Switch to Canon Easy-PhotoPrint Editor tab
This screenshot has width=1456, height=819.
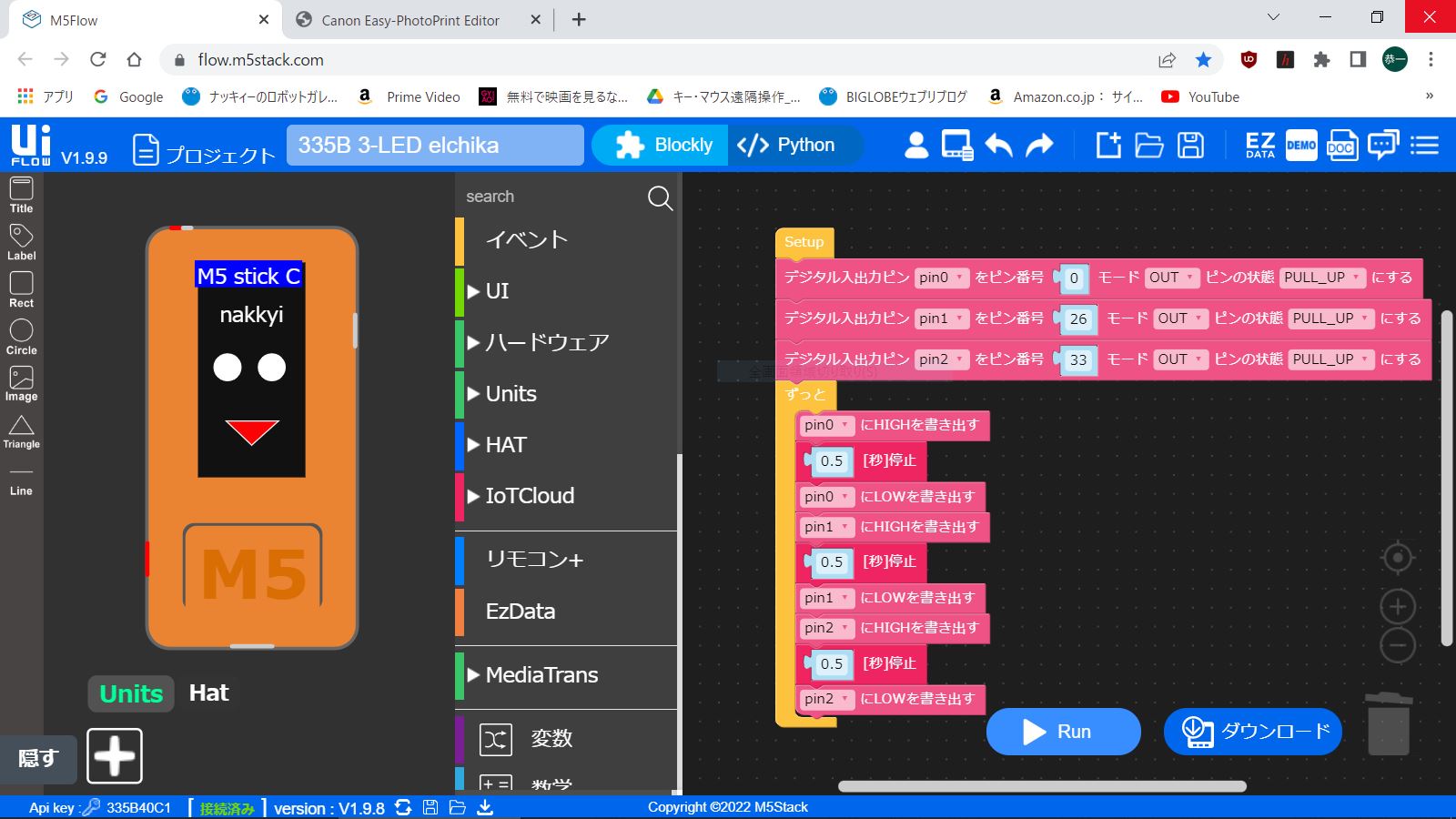click(x=410, y=20)
